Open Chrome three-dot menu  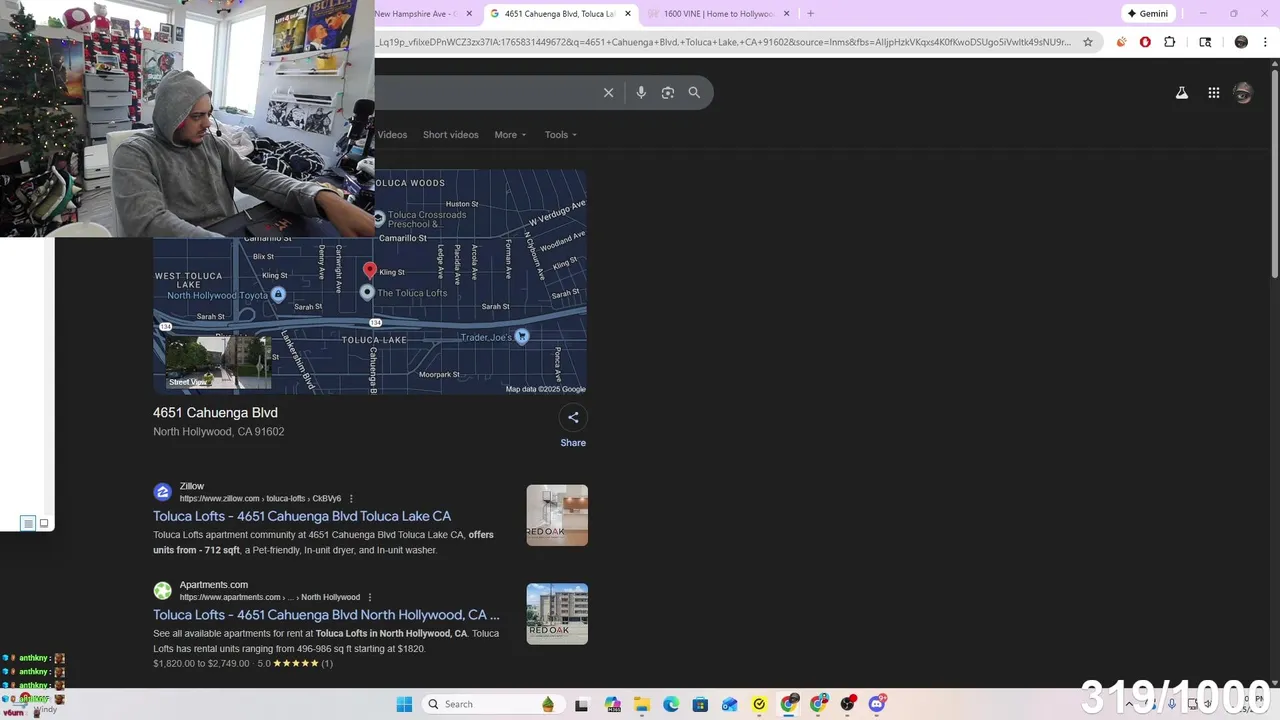click(1264, 42)
